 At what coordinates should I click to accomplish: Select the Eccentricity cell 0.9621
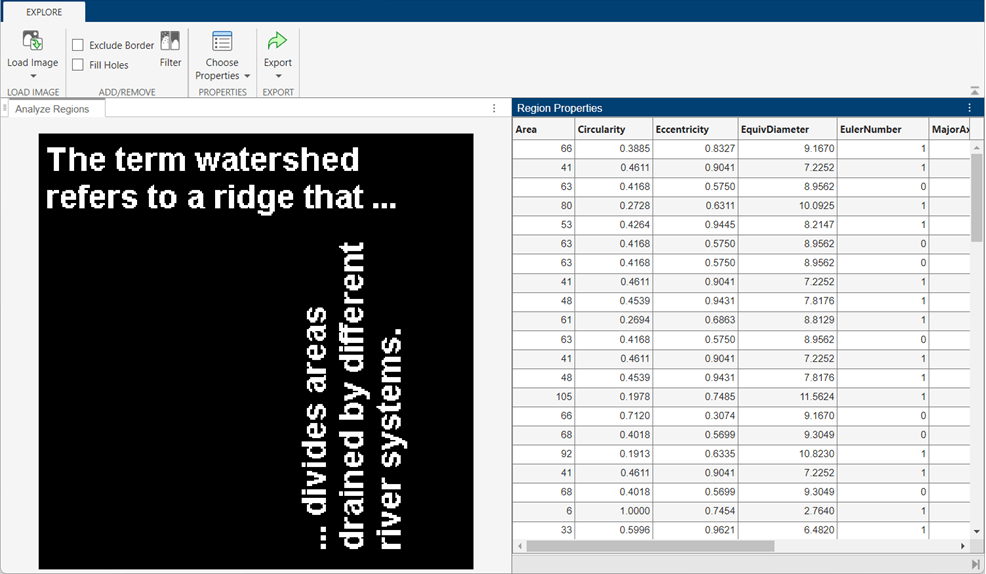click(x=695, y=530)
